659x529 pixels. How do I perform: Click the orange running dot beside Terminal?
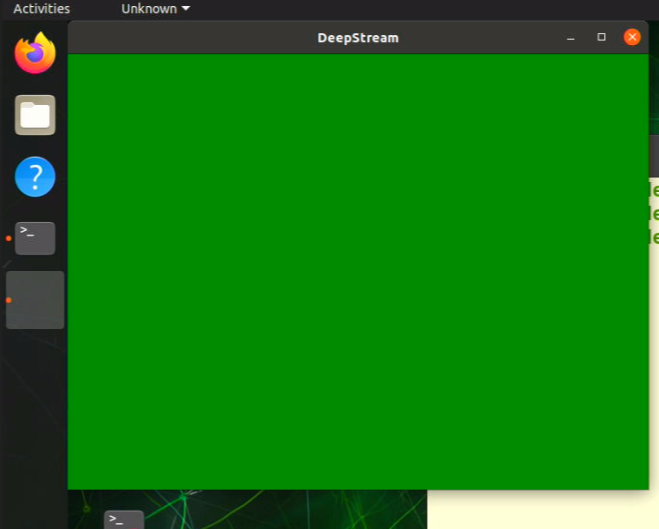8,238
